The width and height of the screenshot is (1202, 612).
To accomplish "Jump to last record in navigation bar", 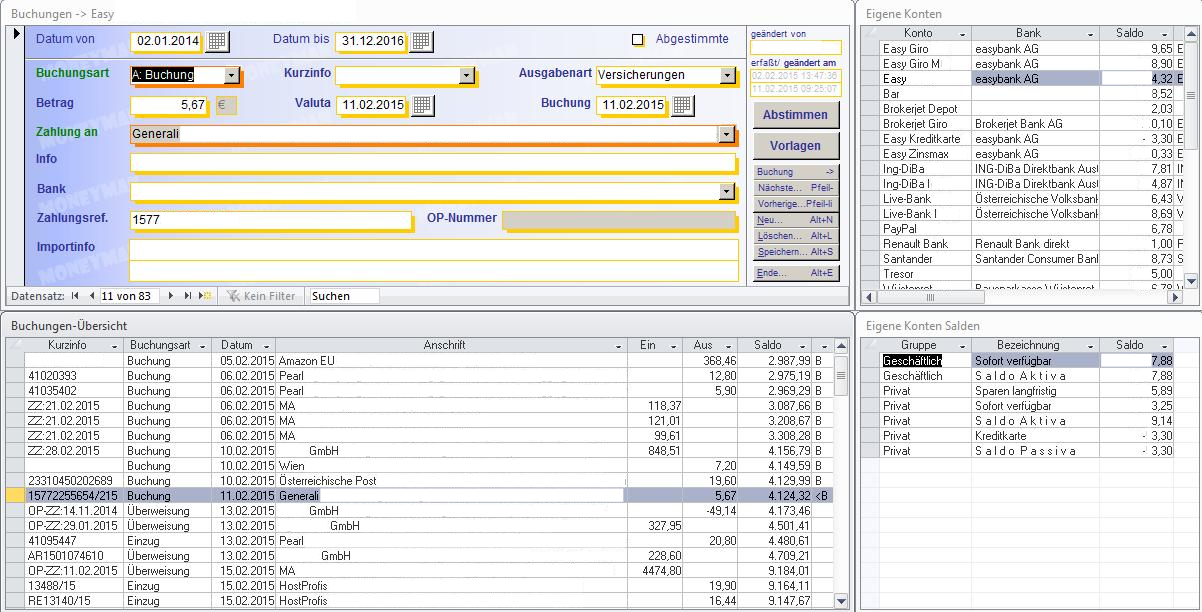I will click(x=187, y=296).
